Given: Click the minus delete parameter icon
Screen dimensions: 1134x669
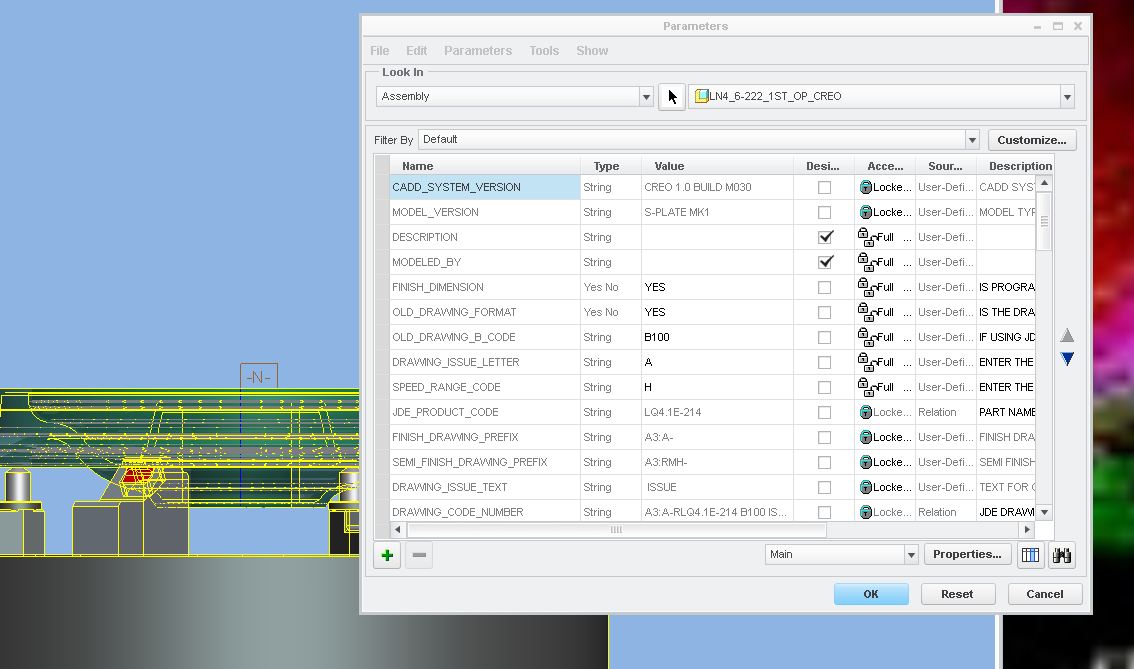Looking at the screenshot, I should coord(419,555).
